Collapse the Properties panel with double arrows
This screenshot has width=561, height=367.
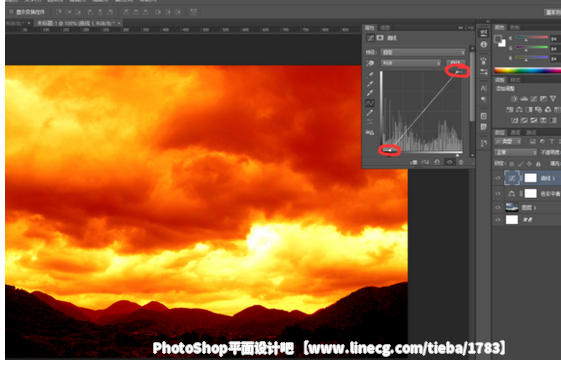tap(461, 28)
